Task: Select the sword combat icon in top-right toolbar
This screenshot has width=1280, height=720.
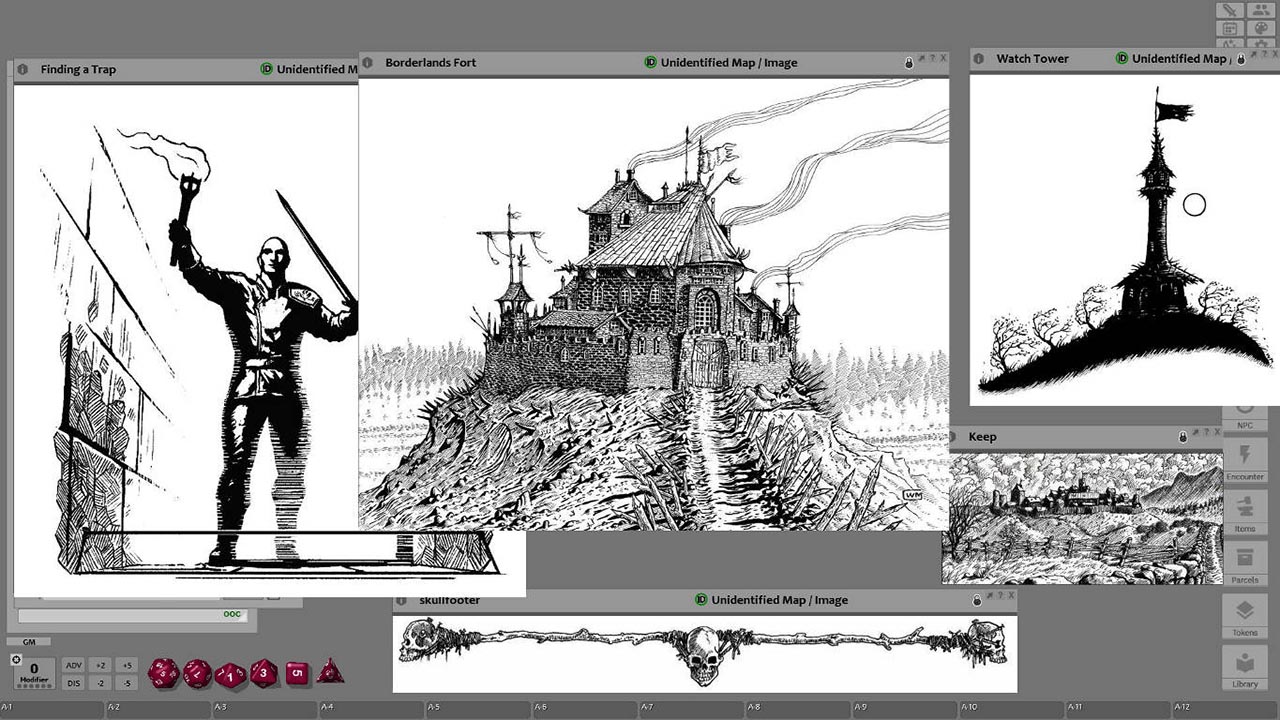Action: click(x=1228, y=10)
